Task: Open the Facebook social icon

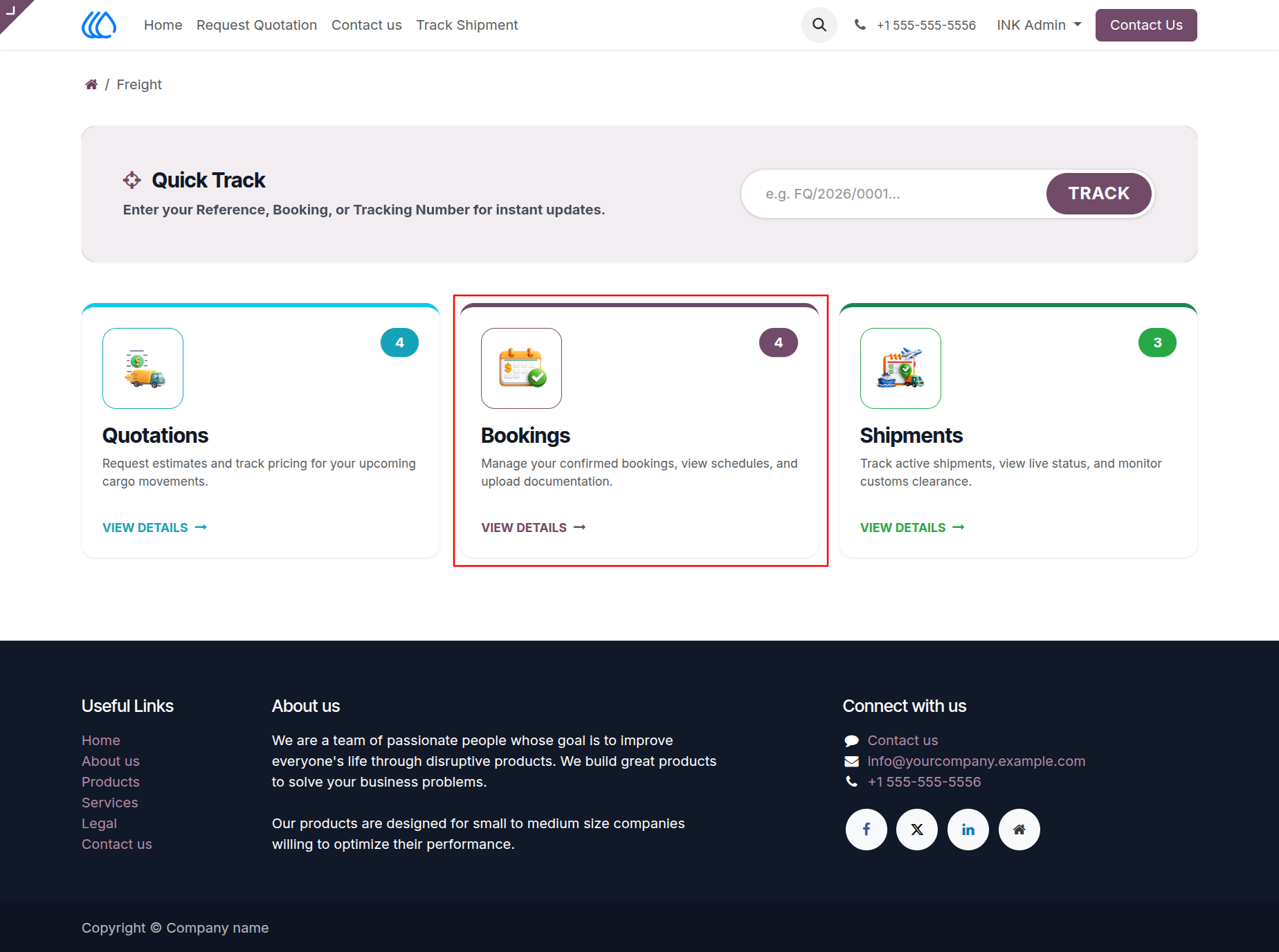Action: point(867,830)
